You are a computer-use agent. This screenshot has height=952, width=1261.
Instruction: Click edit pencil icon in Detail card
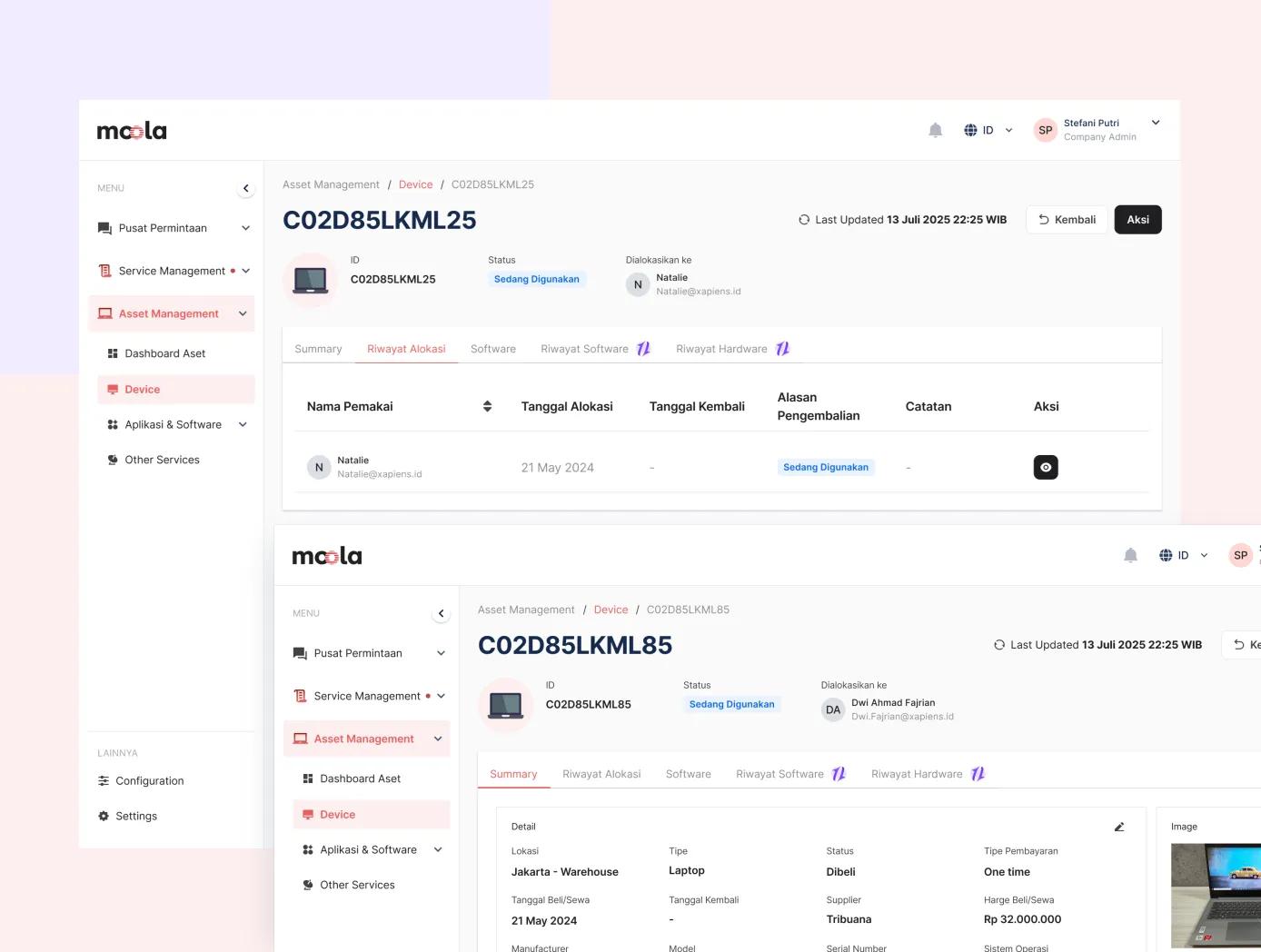pyautogui.click(x=1119, y=827)
